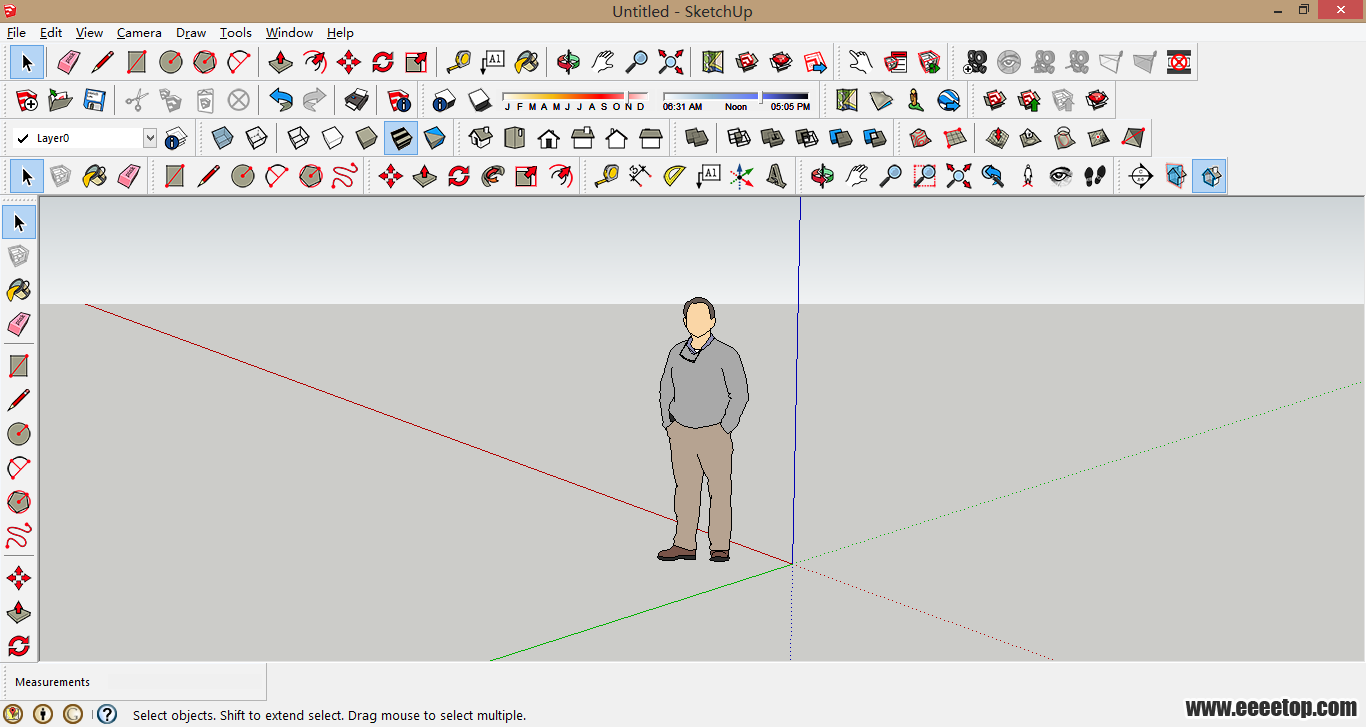Open the Model Info dialog icon
The width and height of the screenshot is (1366, 727).
pyautogui.click(x=399, y=100)
